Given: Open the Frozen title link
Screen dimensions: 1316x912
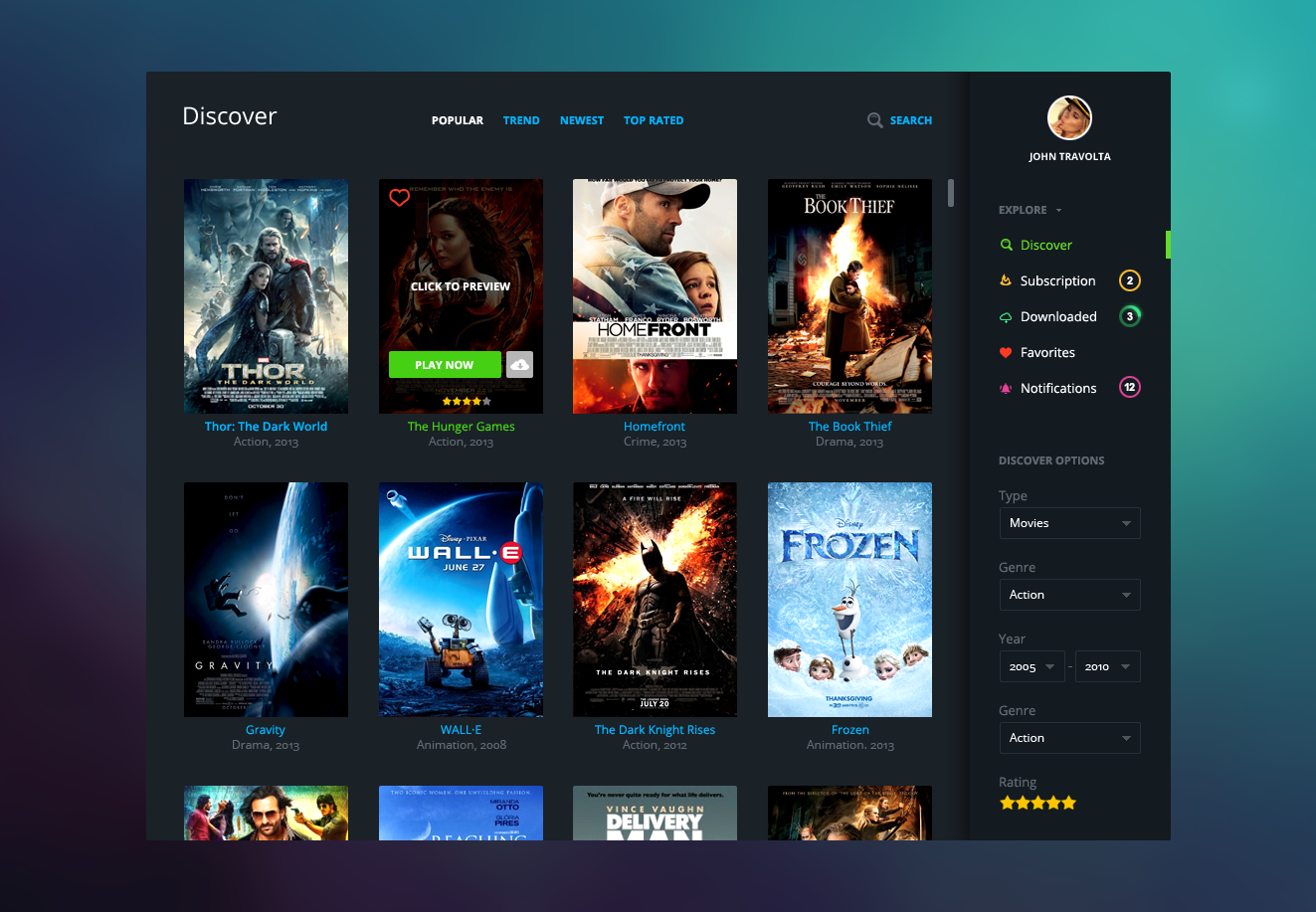Looking at the screenshot, I should (849, 729).
